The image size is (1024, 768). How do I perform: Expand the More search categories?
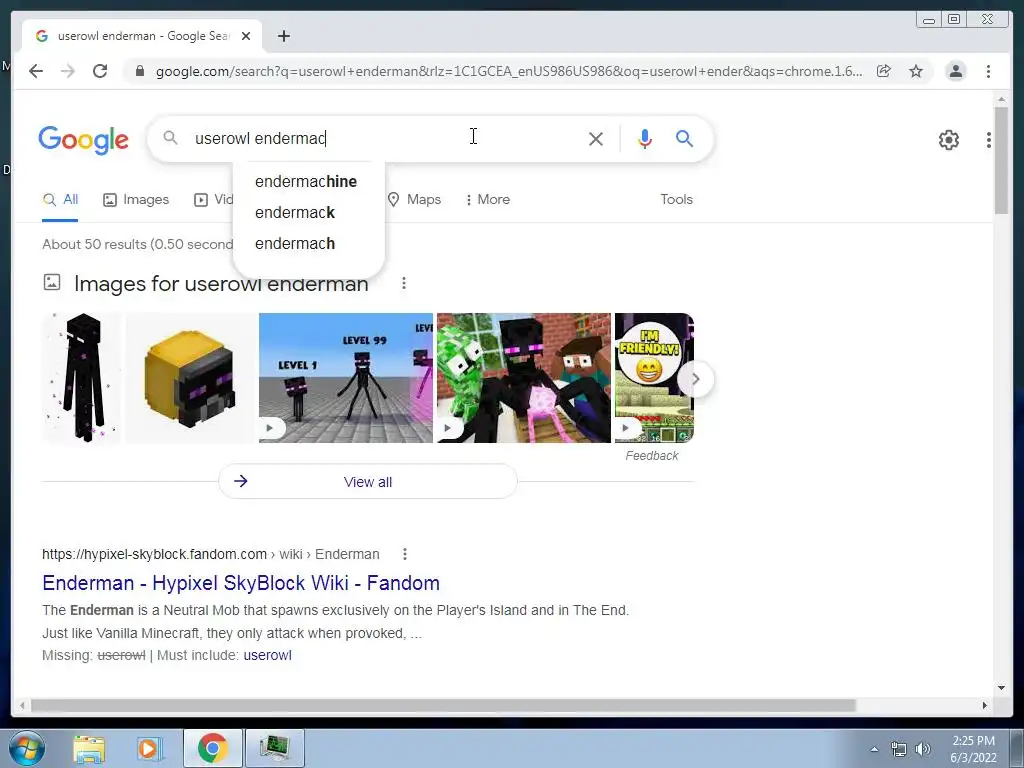pyautogui.click(x=487, y=200)
